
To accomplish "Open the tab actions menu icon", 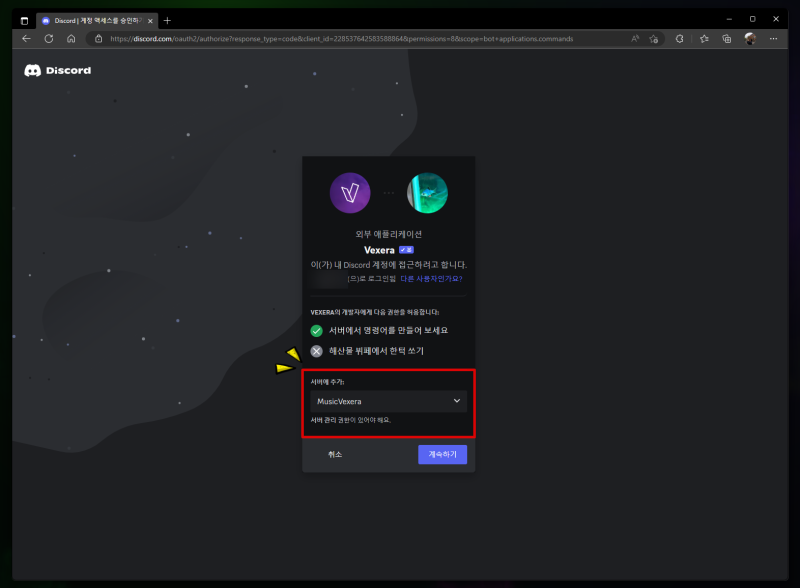I will 24,21.
